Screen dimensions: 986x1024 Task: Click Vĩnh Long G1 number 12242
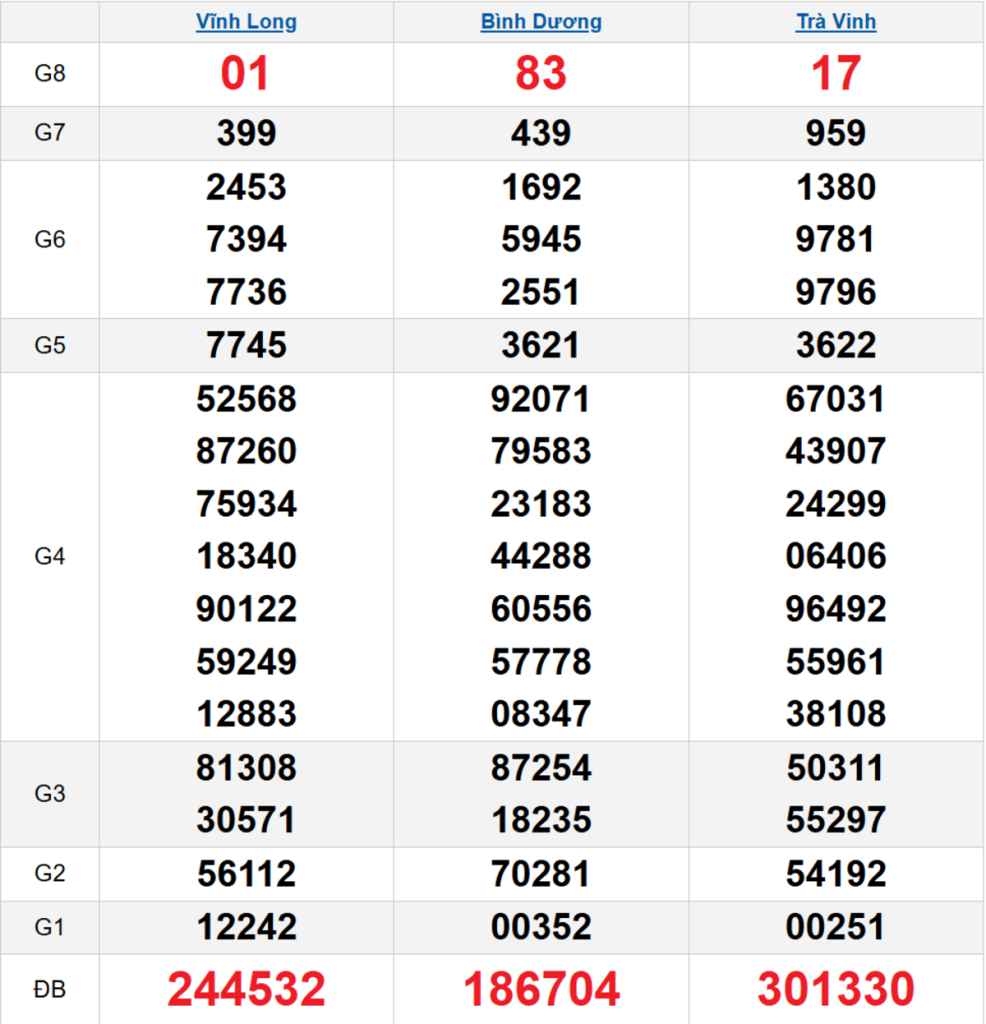coord(246,927)
